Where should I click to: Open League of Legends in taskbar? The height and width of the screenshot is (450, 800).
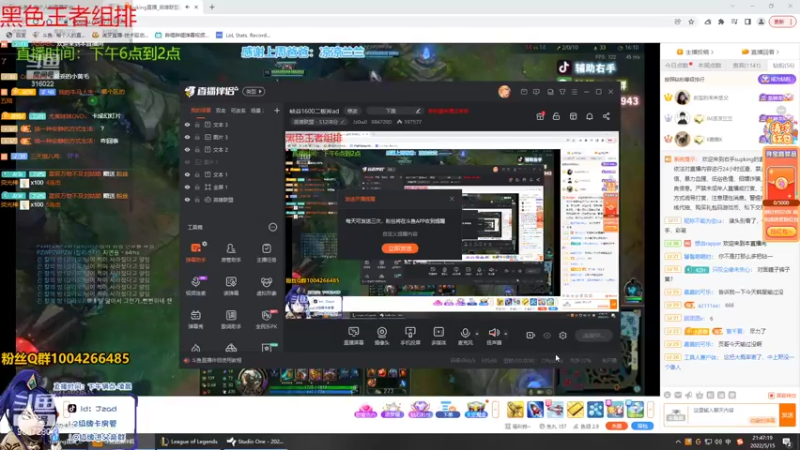tap(189, 442)
